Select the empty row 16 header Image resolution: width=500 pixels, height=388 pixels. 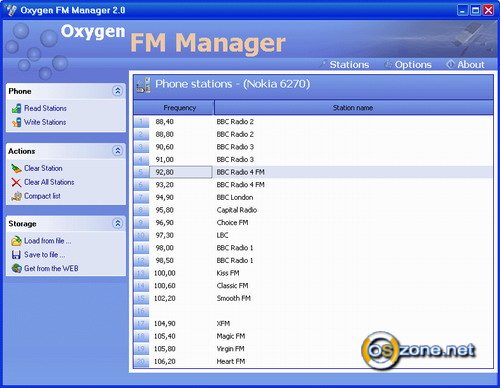[x=141, y=311]
